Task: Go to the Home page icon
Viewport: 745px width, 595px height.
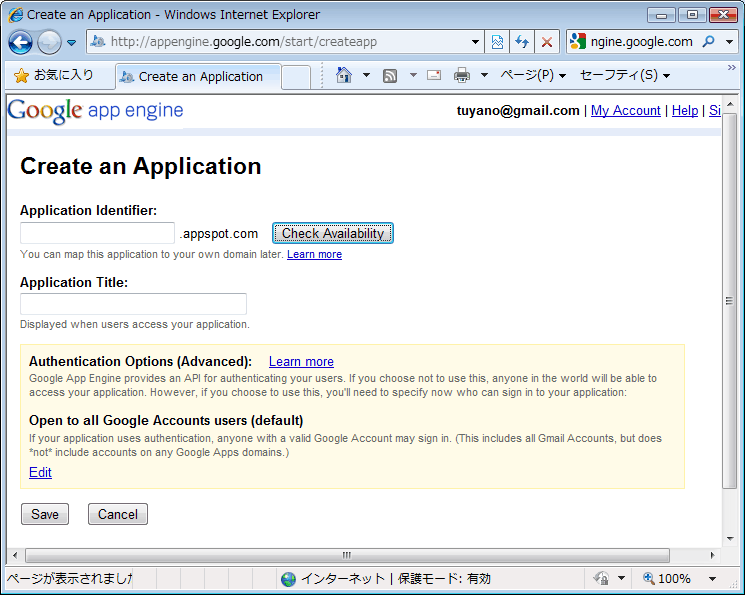Action: (x=344, y=75)
